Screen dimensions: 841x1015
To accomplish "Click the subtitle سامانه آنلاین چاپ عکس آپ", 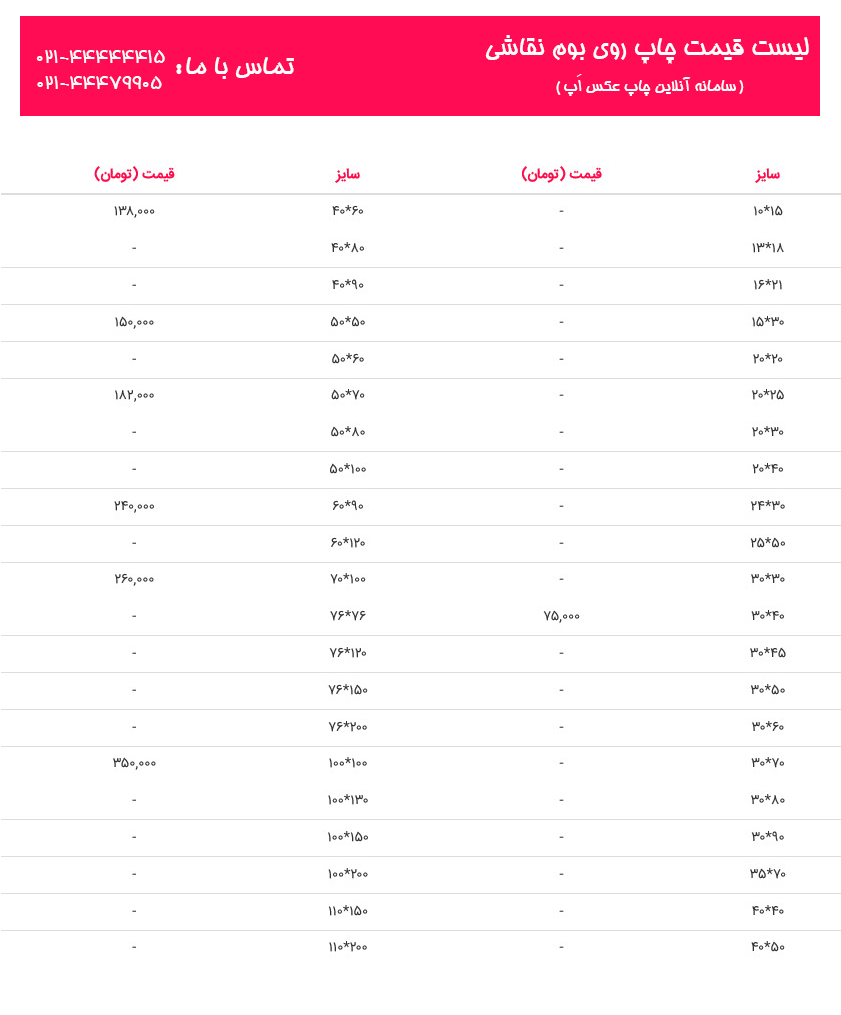I will point(649,85).
